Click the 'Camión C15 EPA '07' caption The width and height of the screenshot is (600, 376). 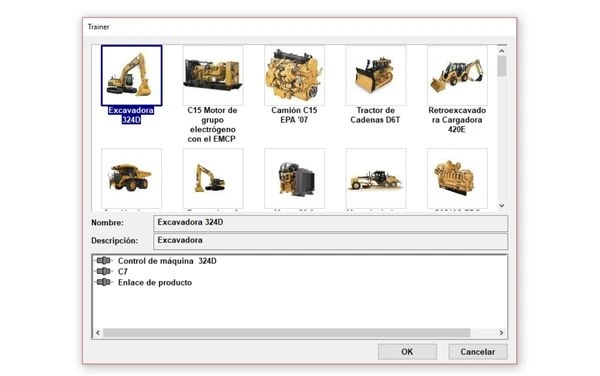(294, 115)
